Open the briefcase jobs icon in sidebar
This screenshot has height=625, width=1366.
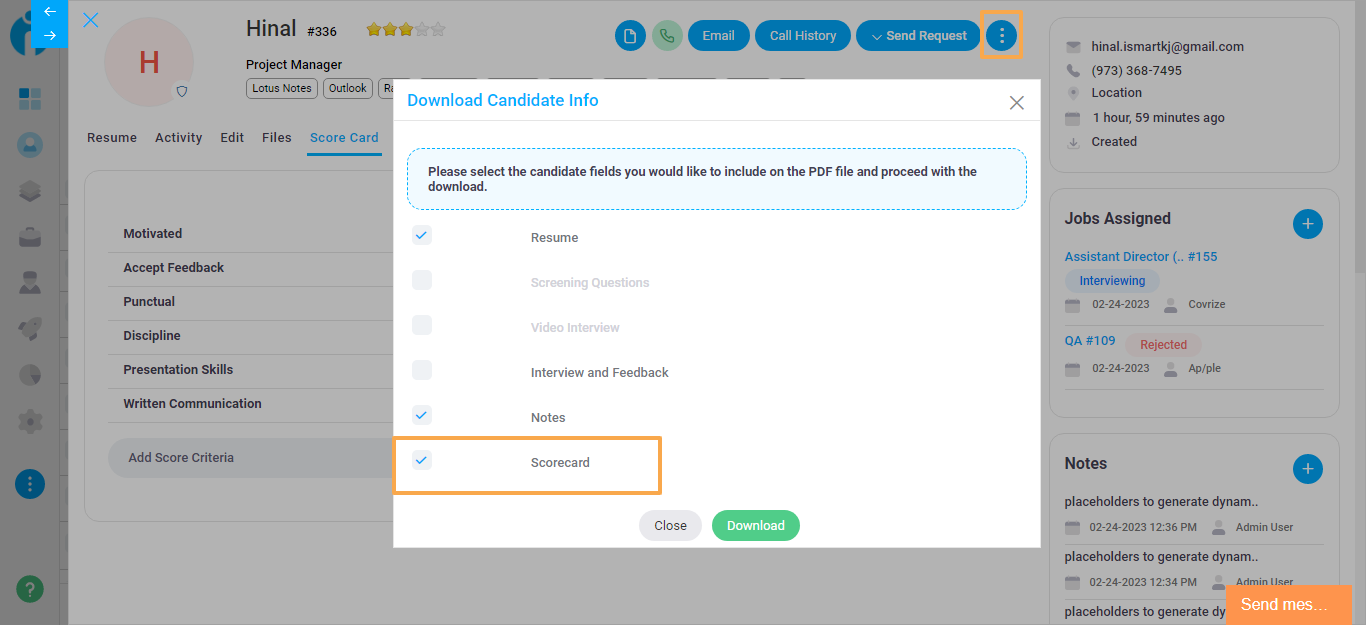click(30, 237)
